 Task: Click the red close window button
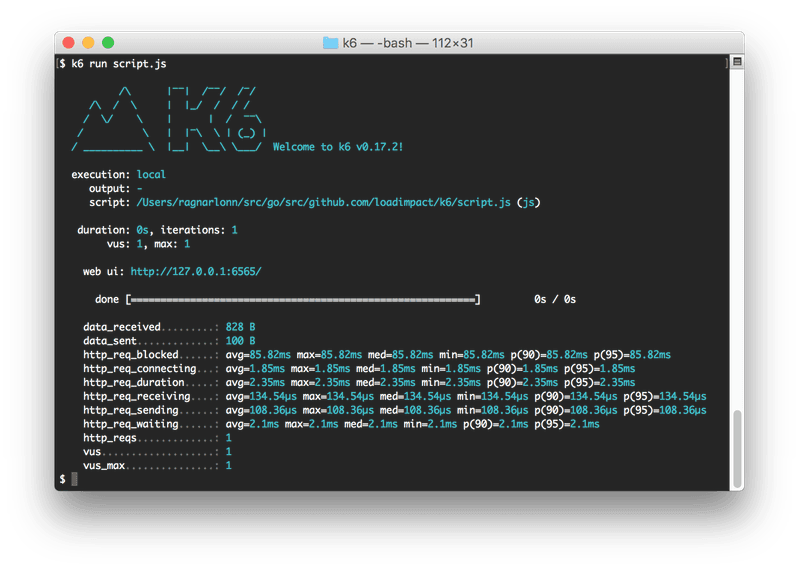[68, 43]
